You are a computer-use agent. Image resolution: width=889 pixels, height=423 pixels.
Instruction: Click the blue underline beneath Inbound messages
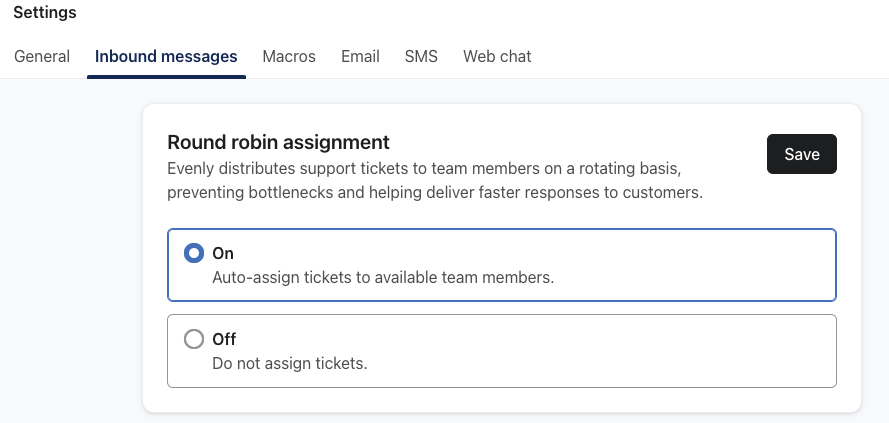click(x=166, y=76)
